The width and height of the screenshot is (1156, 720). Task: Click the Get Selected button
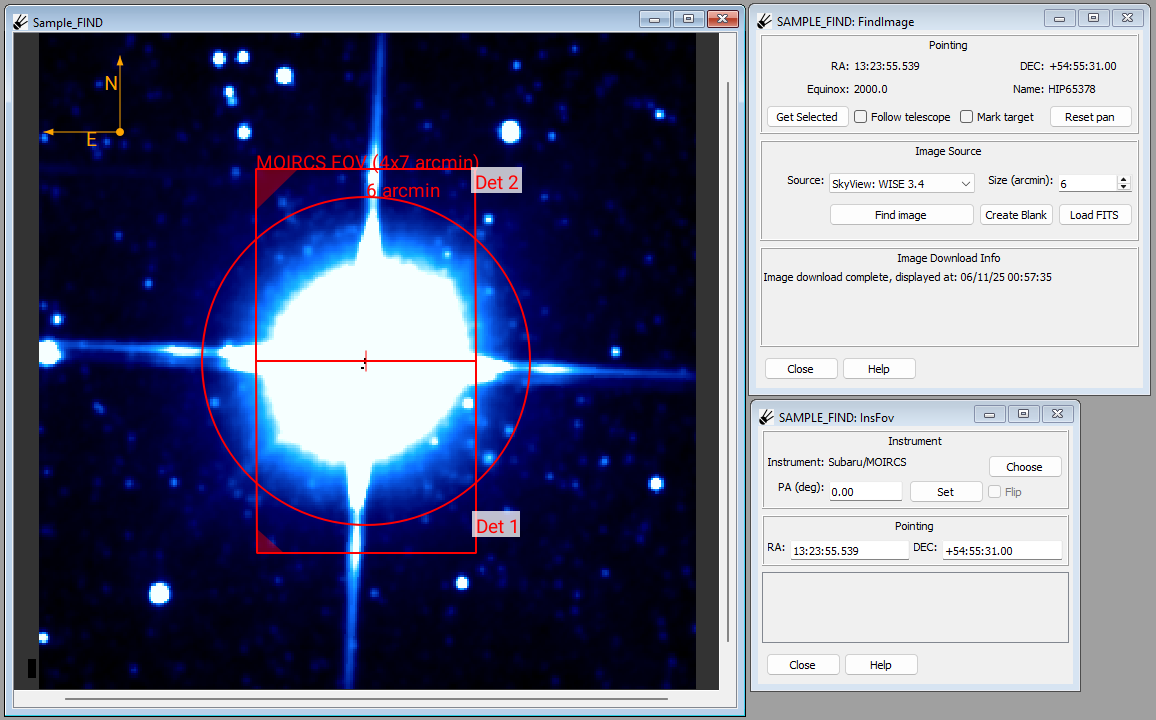[807, 116]
